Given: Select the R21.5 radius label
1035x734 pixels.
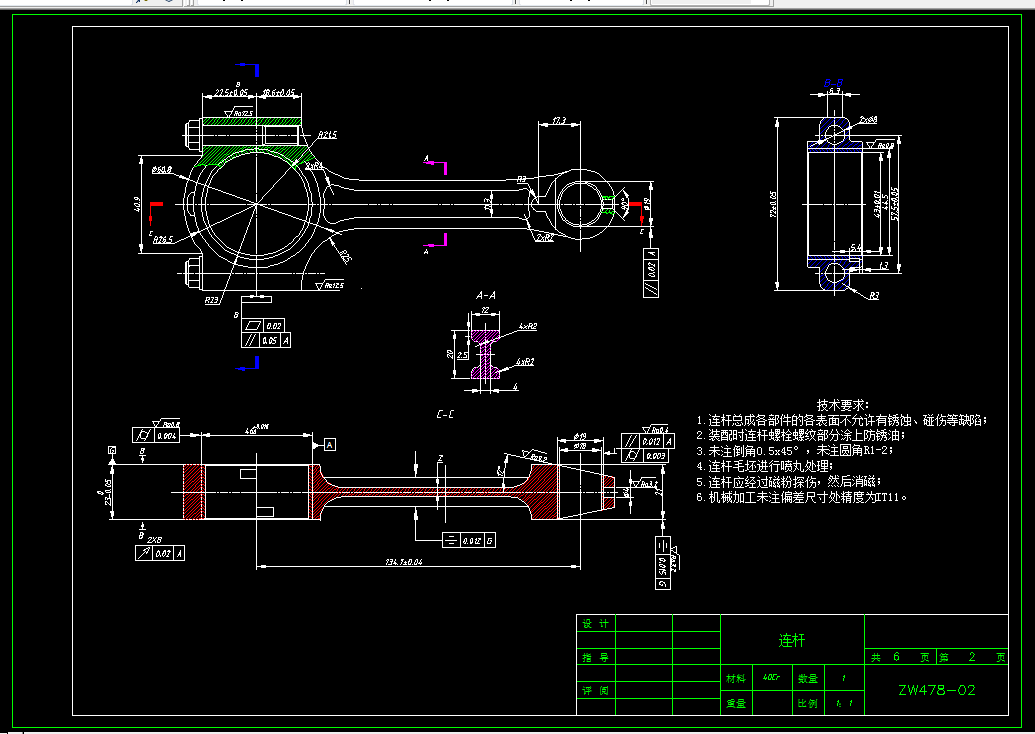Looking at the screenshot, I should (x=327, y=135).
